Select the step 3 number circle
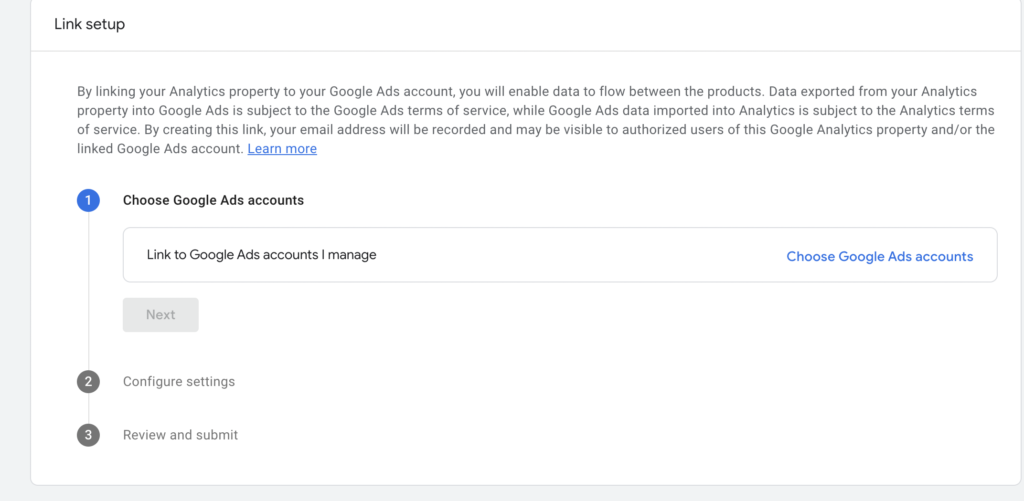Image resolution: width=1024 pixels, height=501 pixels. pyautogui.click(x=88, y=435)
